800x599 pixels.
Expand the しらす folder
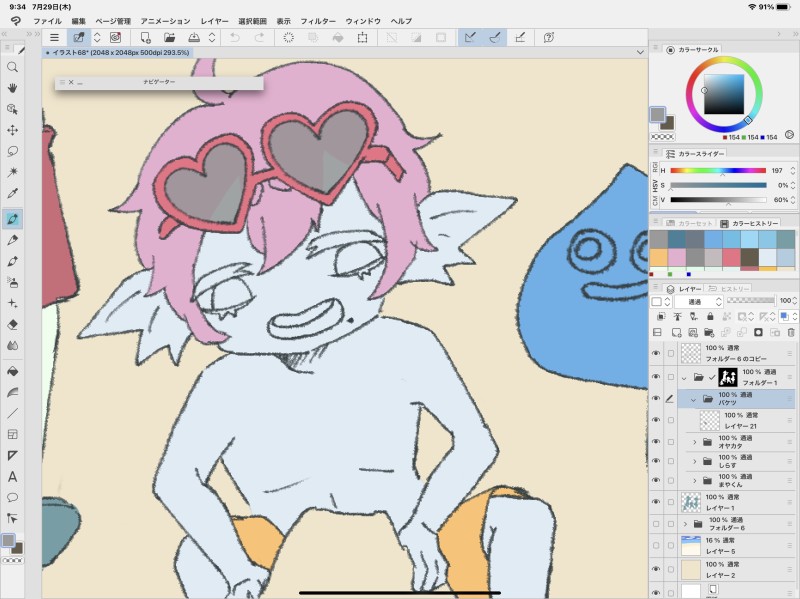tap(694, 461)
